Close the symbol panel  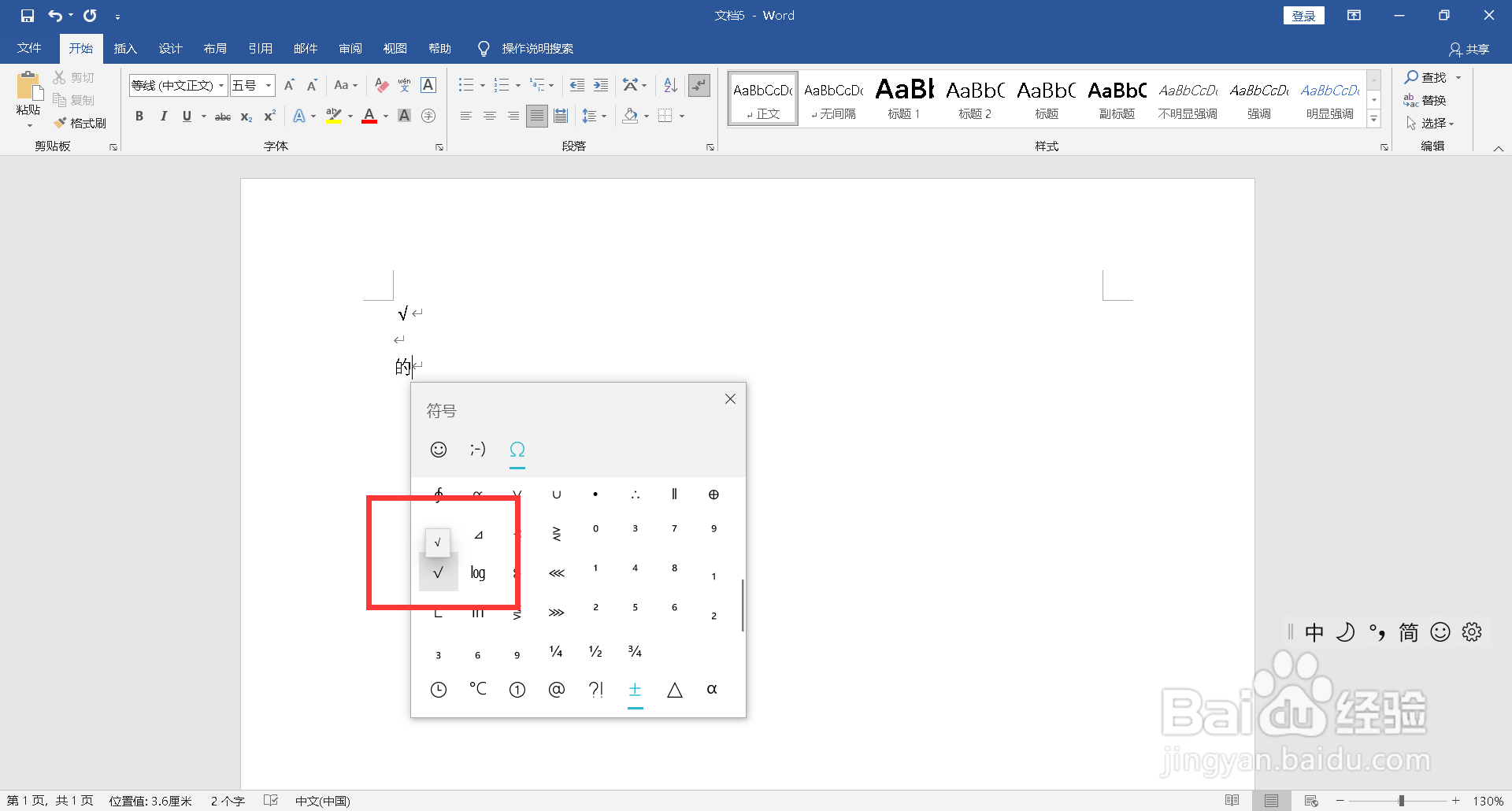730,399
